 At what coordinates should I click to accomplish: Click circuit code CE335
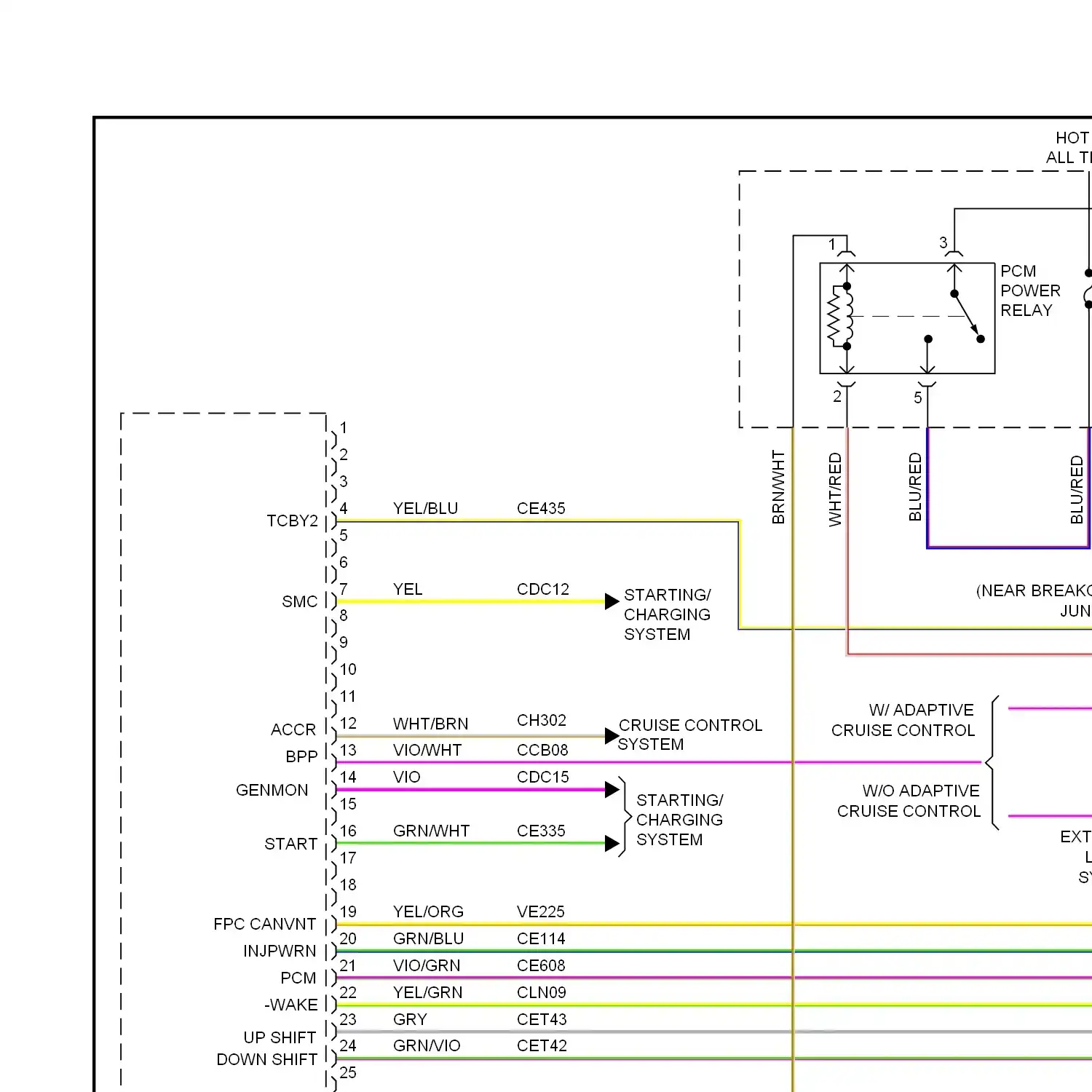[541, 831]
